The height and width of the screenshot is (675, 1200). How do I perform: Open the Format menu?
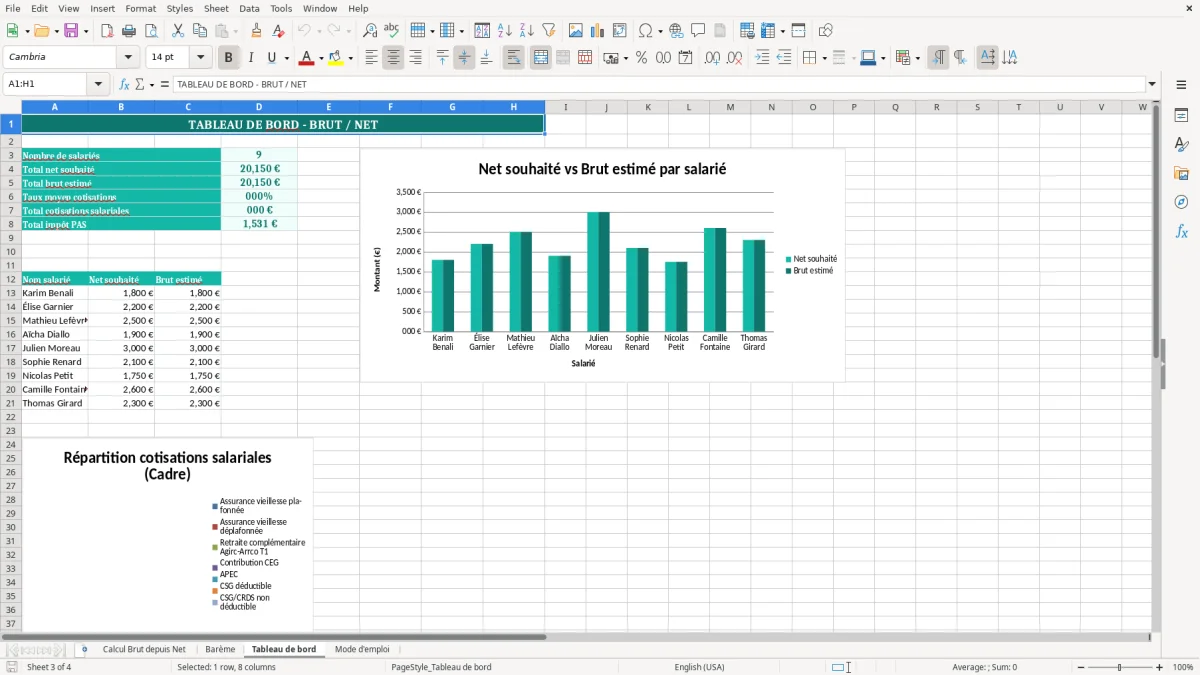tap(140, 8)
